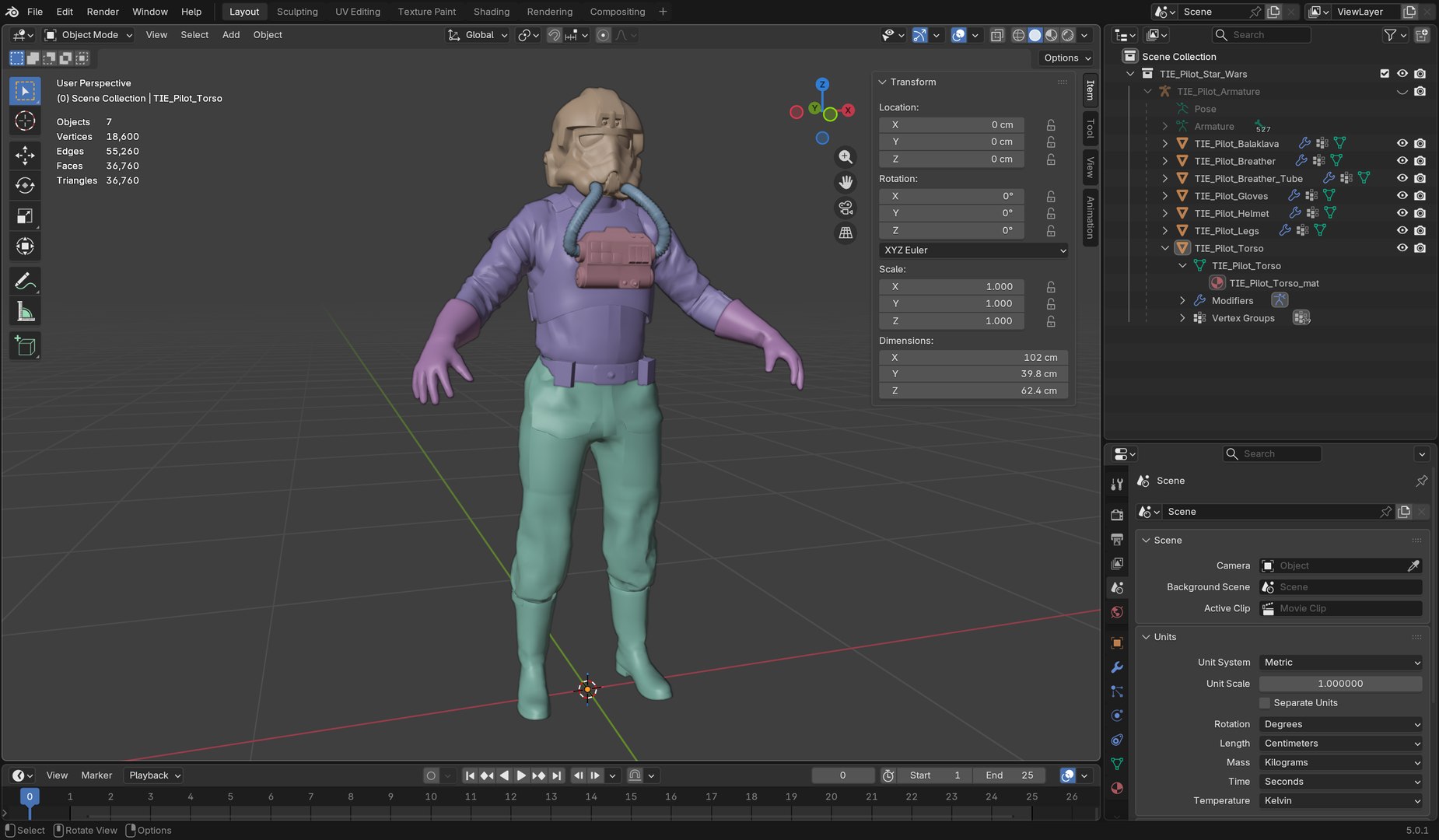Image resolution: width=1439 pixels, height=840 pixels.
Task: Open the XYZ Euler rotation mode dropdown
Action: click(x=974, y=250)
